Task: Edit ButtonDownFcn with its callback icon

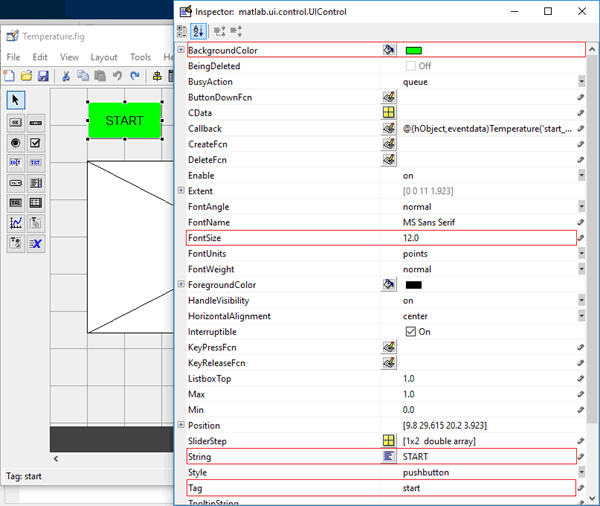Action: [389, 97]
